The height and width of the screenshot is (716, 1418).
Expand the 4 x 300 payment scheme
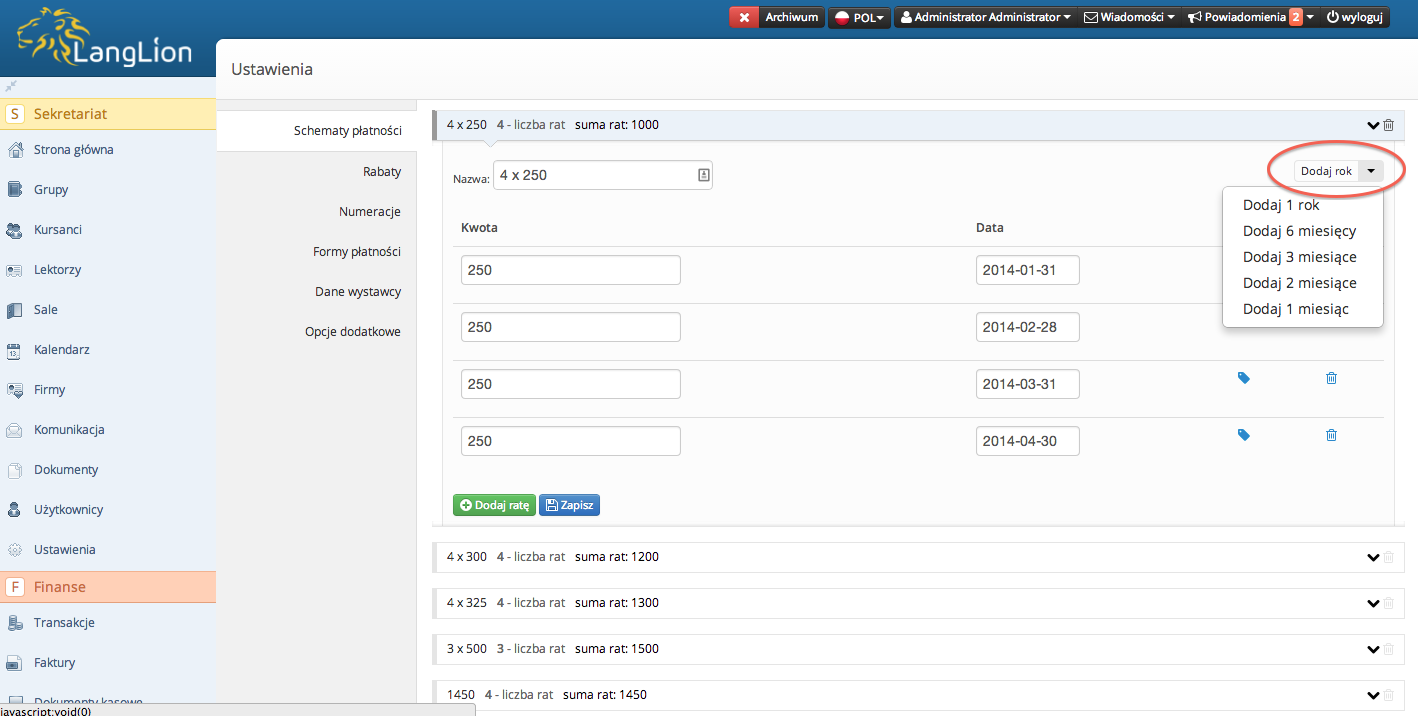coord(1372,557)
